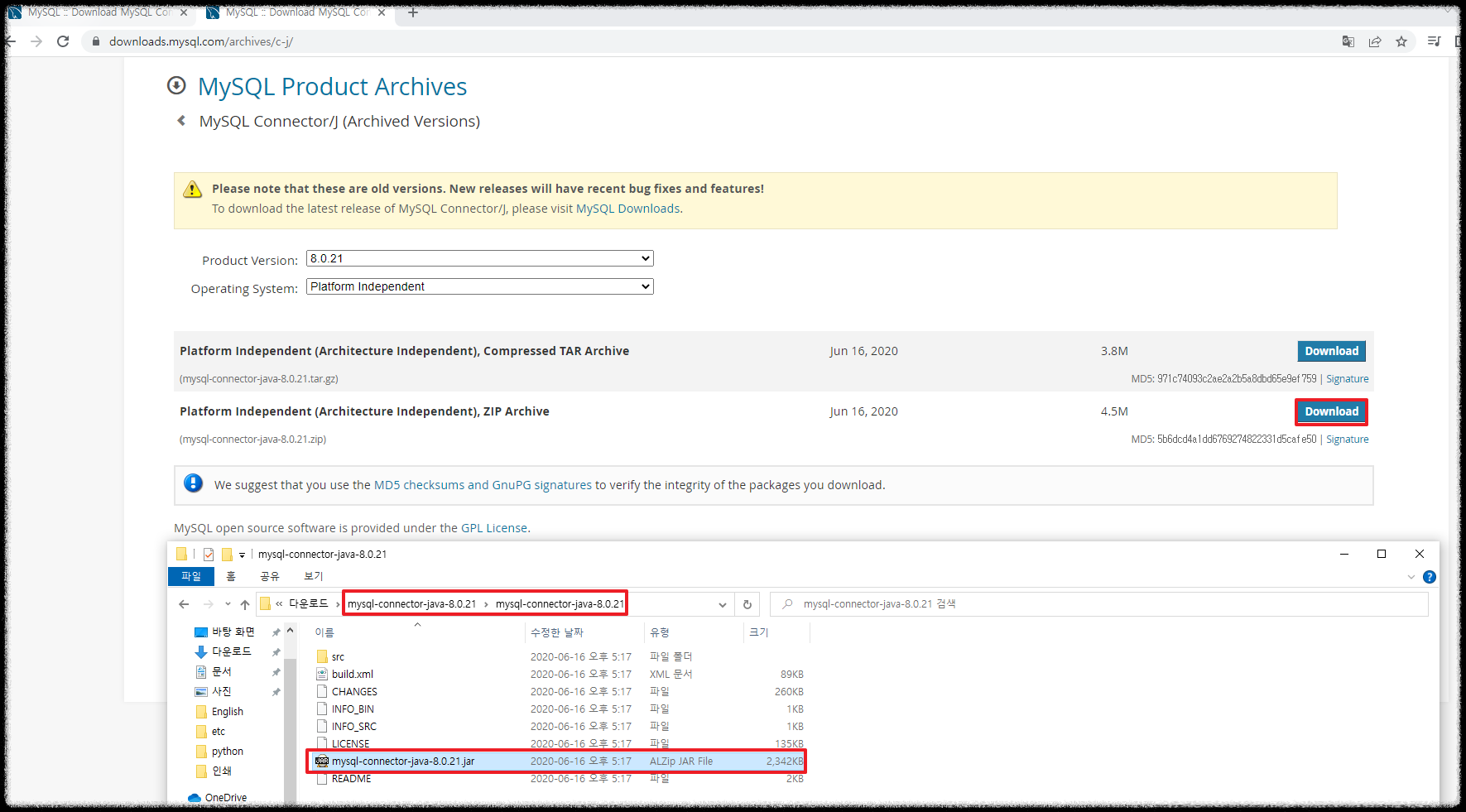Open Signature link for the tar.gz file
This screenshot has height=812, width=1466.
[x=1347, y=379]
